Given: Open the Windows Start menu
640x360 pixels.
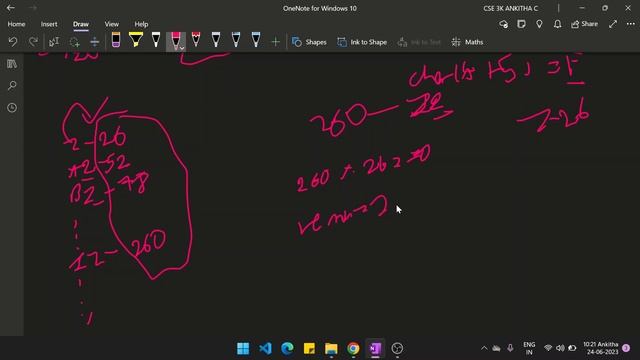Looking at the screenshot, I should tap(243, 348).
